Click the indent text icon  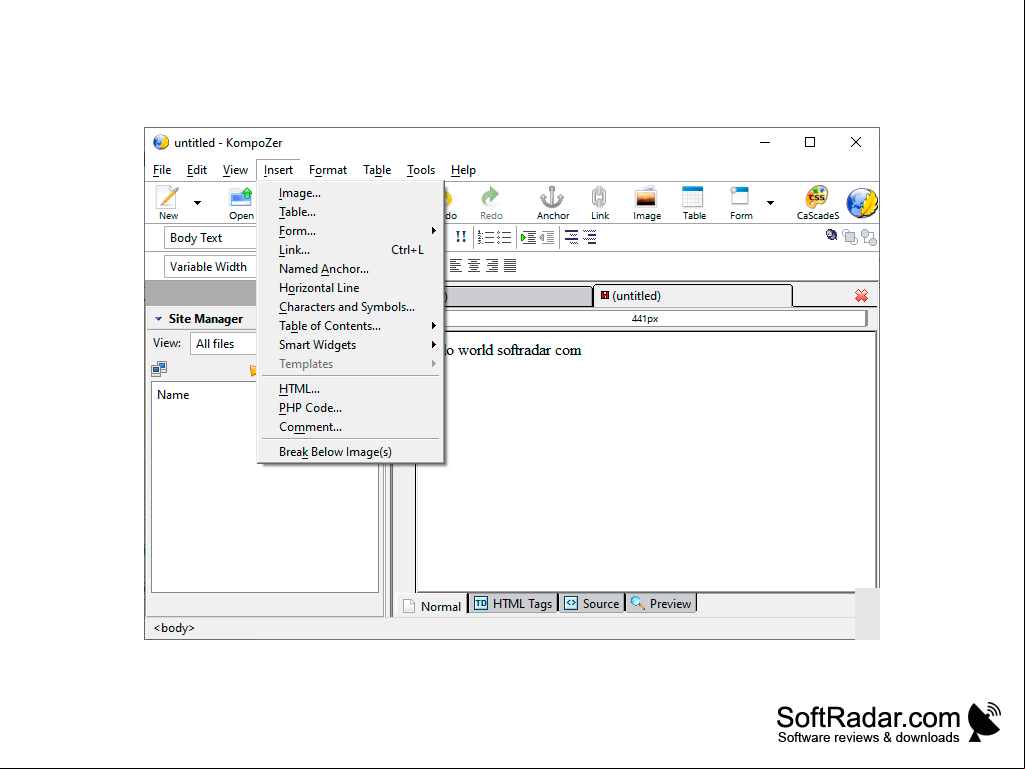[x=528, y=237]
